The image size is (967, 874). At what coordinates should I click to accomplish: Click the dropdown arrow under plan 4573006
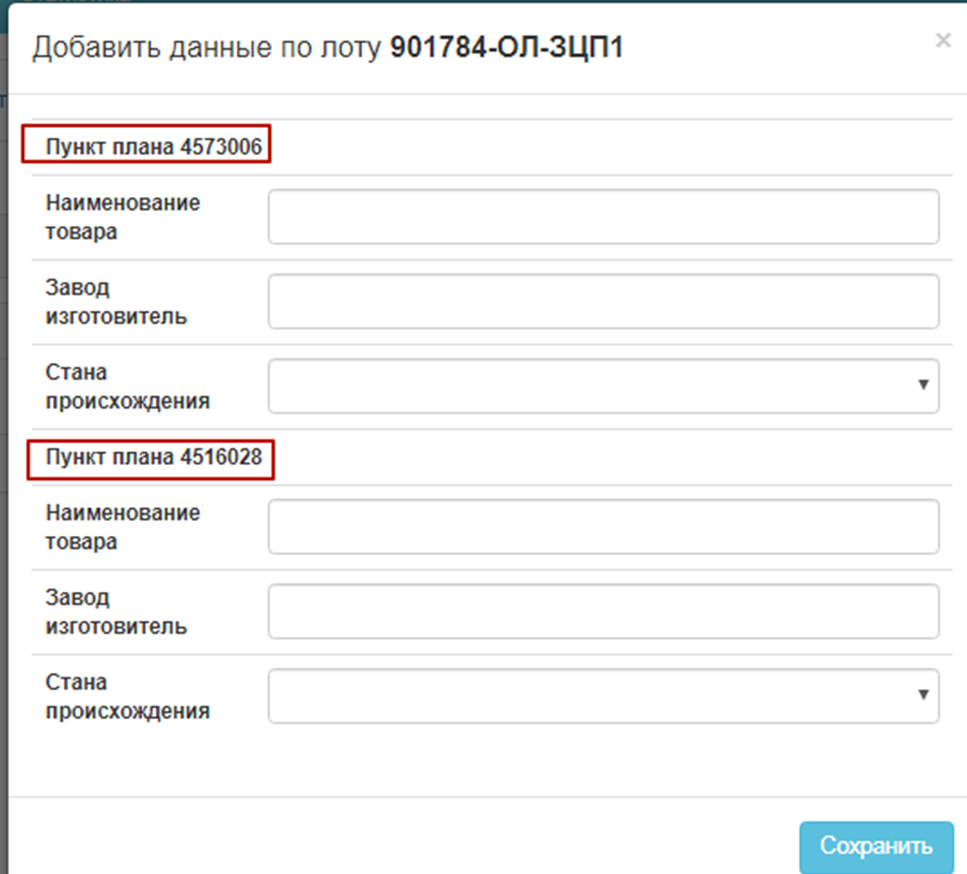(923, 385)
